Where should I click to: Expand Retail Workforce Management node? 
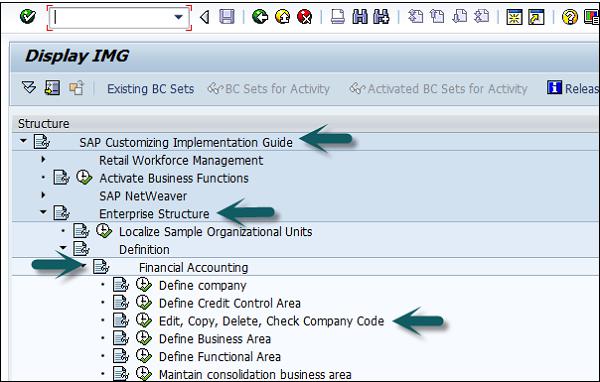click(43, 159)
